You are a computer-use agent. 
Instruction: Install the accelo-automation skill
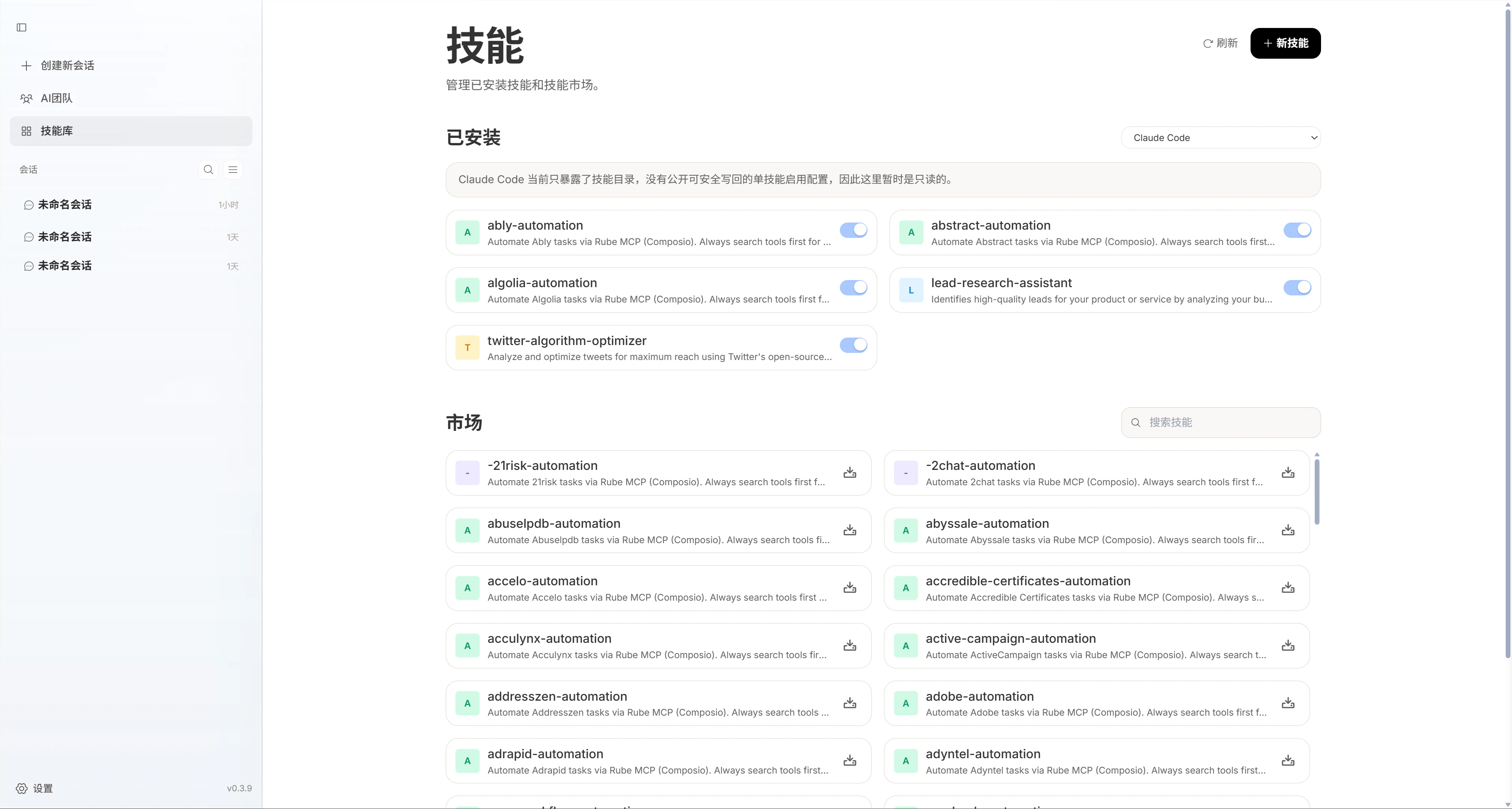849,588
